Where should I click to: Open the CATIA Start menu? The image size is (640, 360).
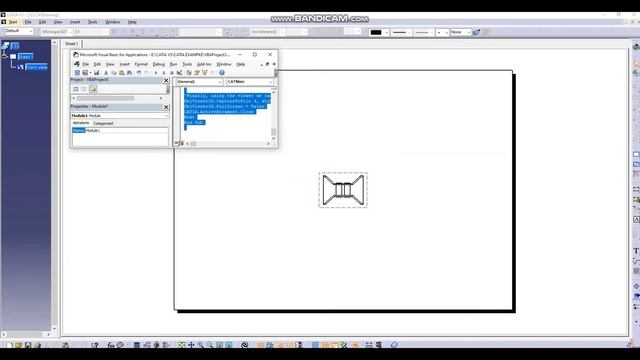pyautogui.click(x=13, y=22)
